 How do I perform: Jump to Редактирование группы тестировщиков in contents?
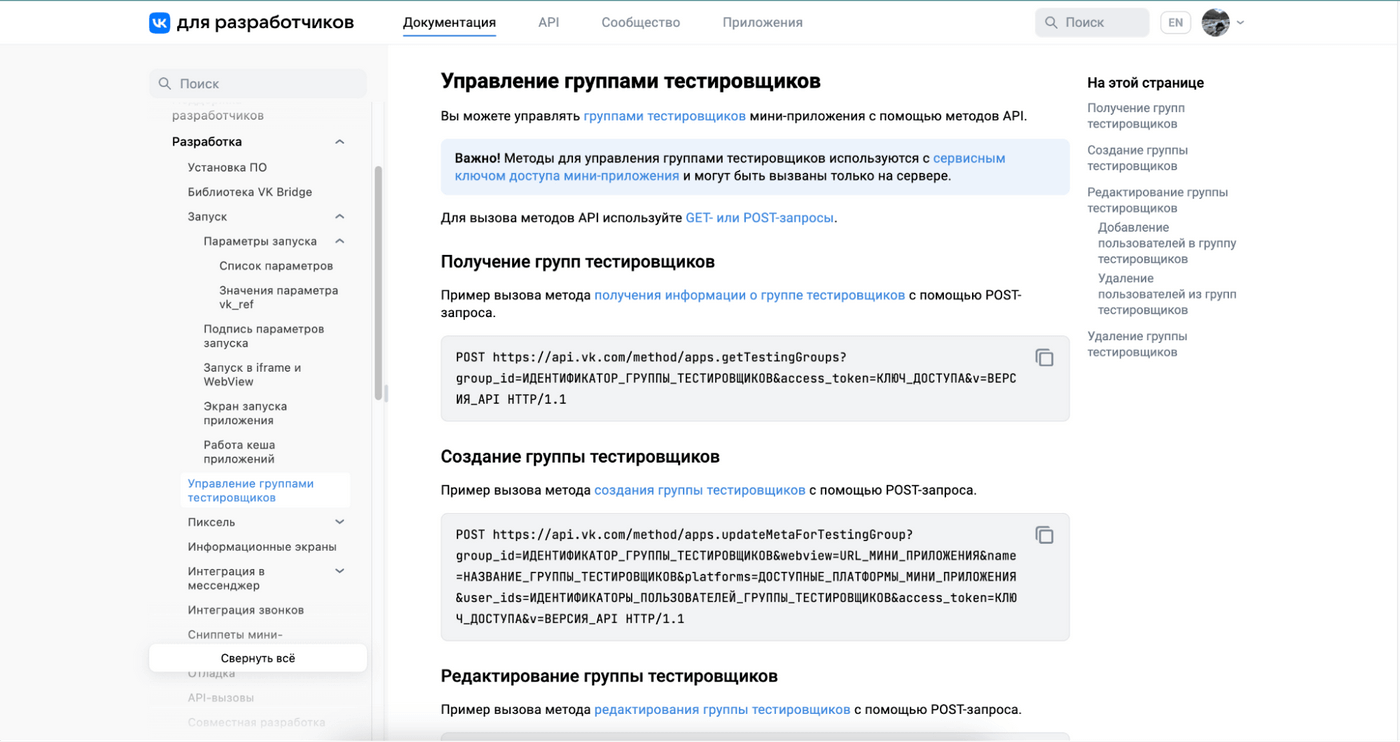1158,200
